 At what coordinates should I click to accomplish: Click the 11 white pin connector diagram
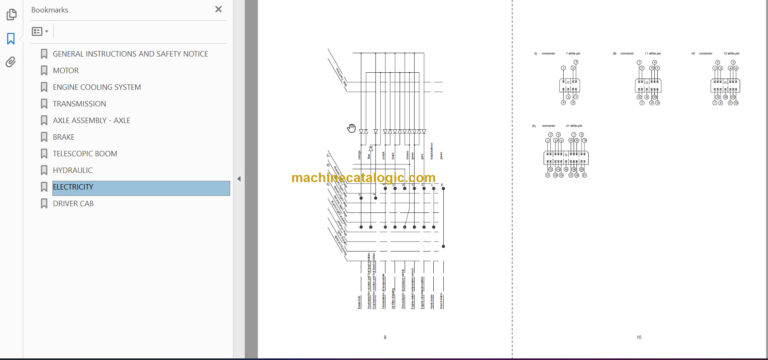(648, 83)
